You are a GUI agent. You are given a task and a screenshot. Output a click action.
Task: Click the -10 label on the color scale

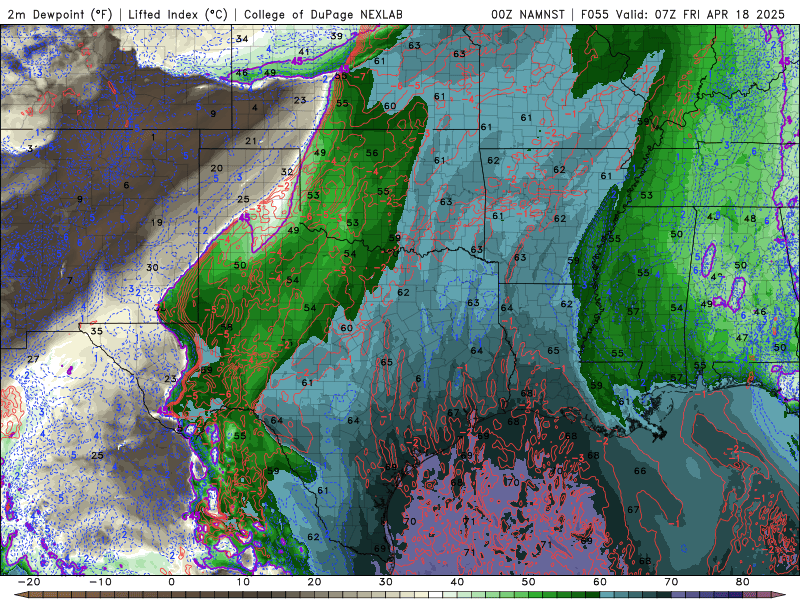[100, 582]
